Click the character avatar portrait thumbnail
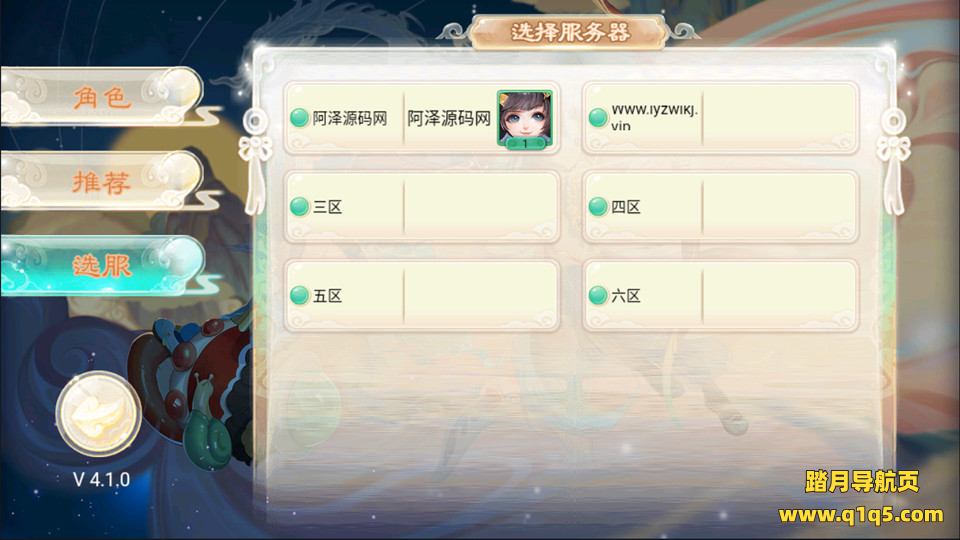The height and width of the screenshot is (540, 960). tap(525, 119)
